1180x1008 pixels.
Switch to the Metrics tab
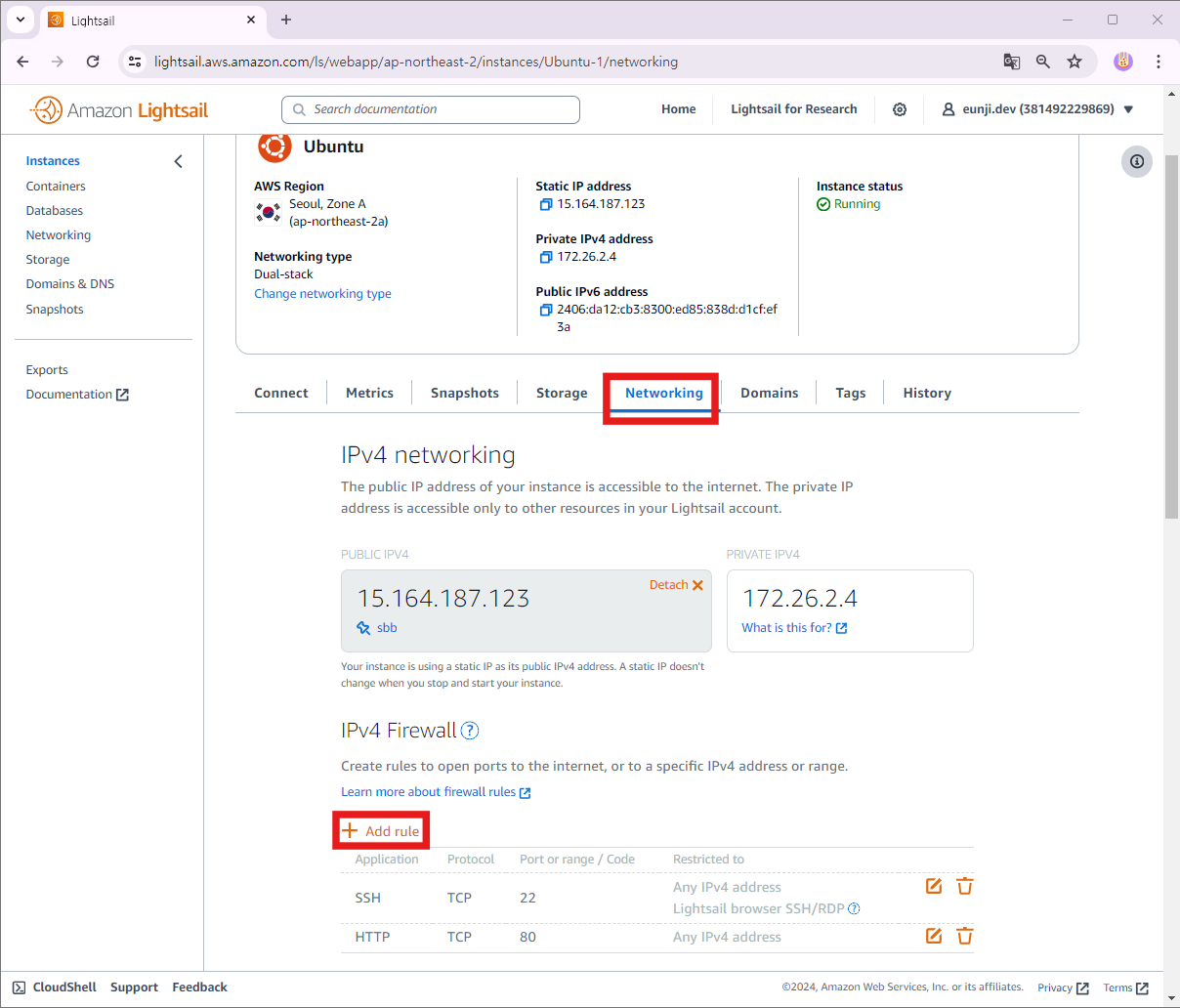369,393
